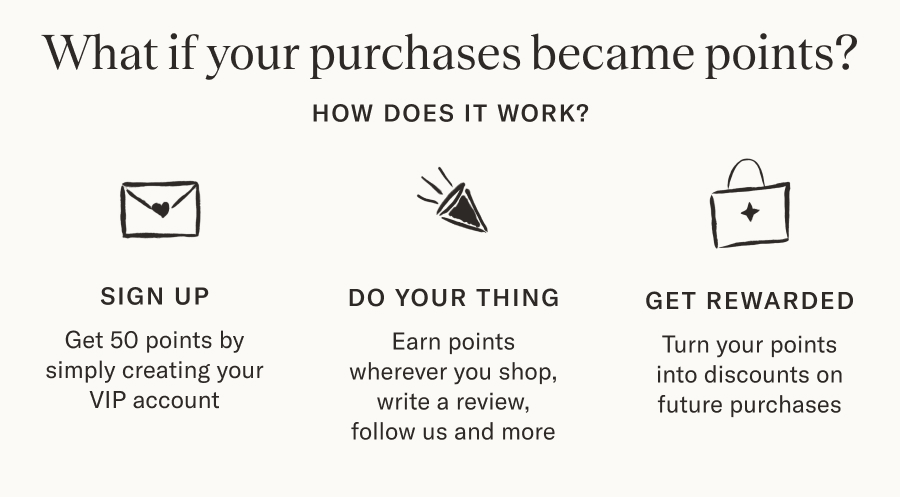Click the shopping bag icon
The height and width of the screenshot is (497, 900).
pos(750,203)
